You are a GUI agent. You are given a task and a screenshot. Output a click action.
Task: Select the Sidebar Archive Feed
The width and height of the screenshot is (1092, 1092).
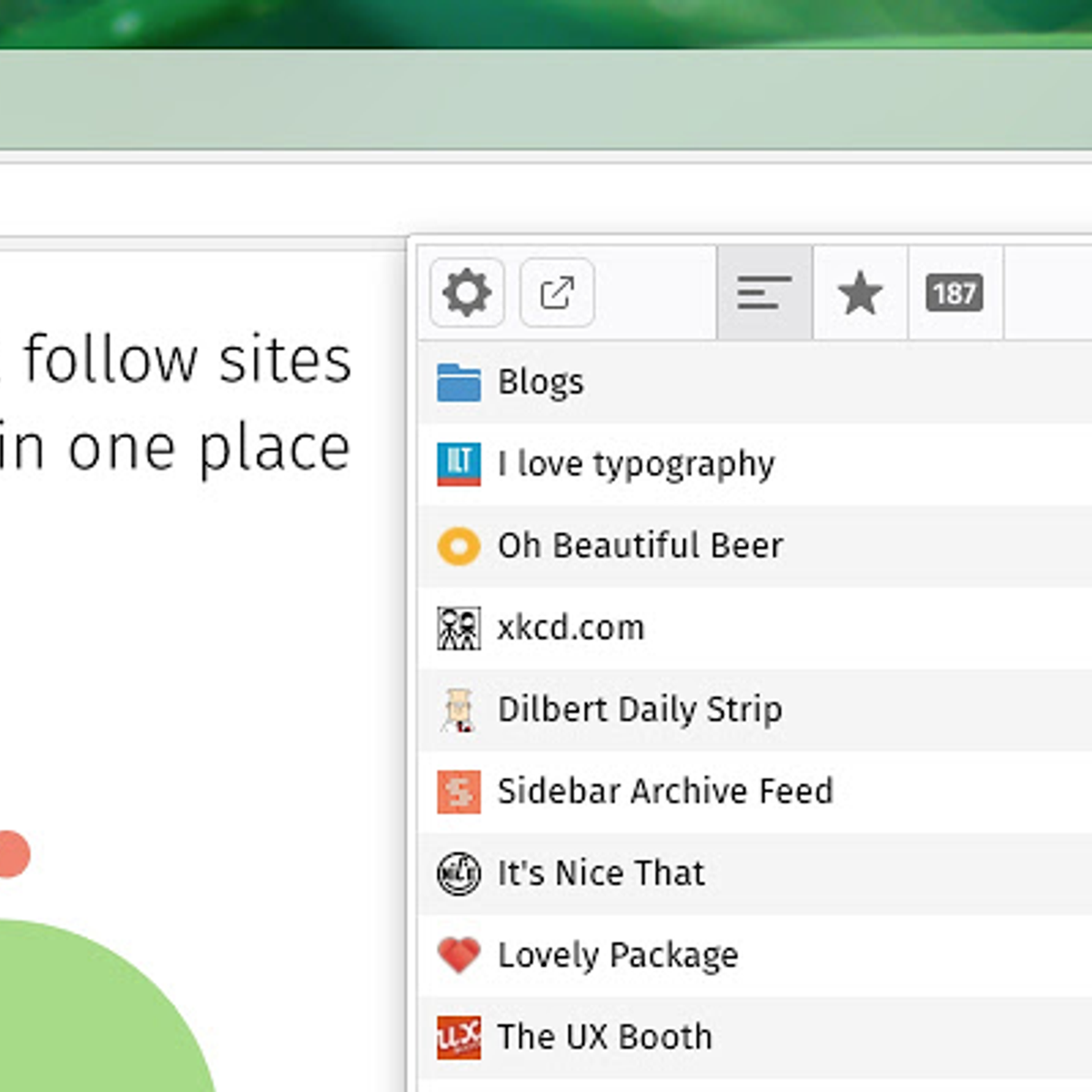(755, 792)
